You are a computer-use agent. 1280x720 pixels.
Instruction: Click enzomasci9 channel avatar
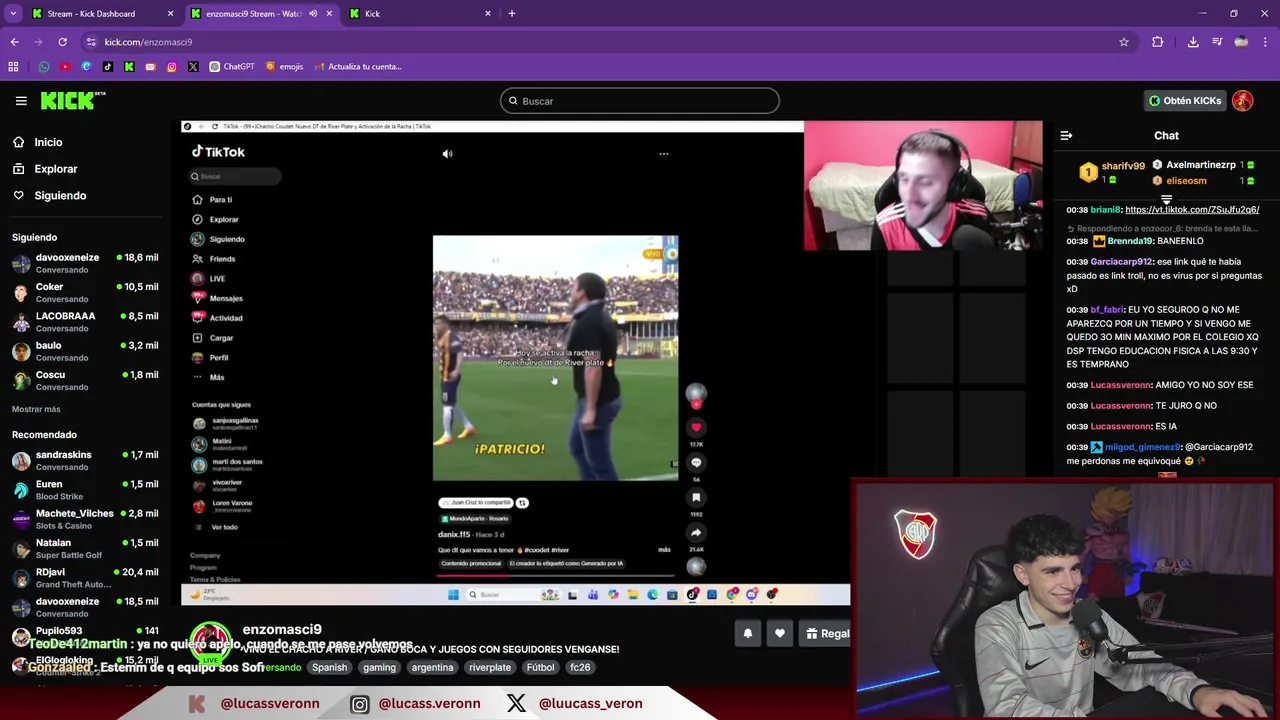point(211,643)
